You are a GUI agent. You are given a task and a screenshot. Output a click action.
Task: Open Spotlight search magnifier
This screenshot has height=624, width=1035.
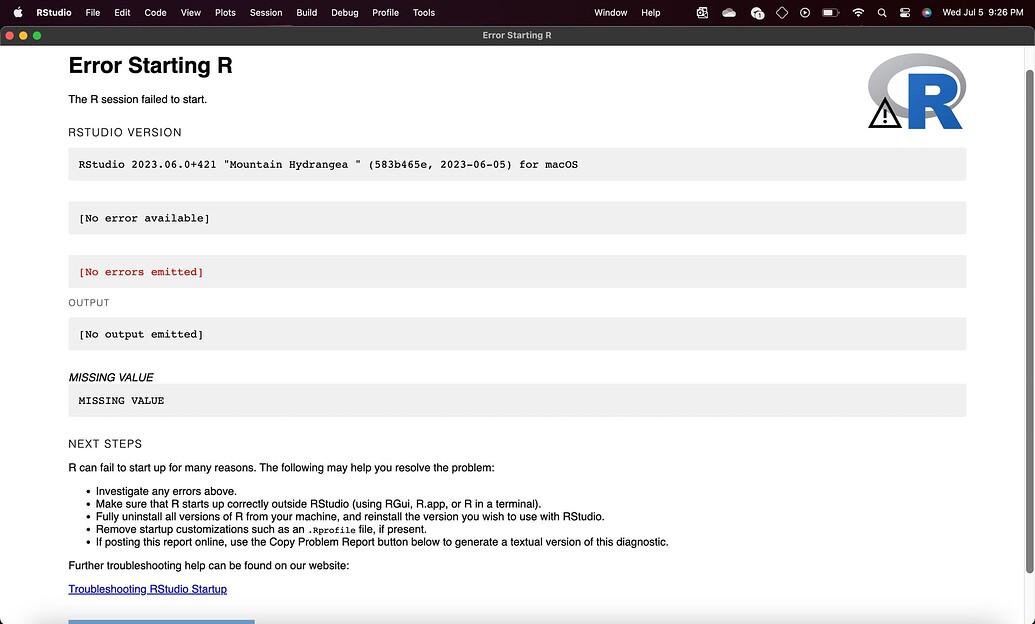point(882,13)
